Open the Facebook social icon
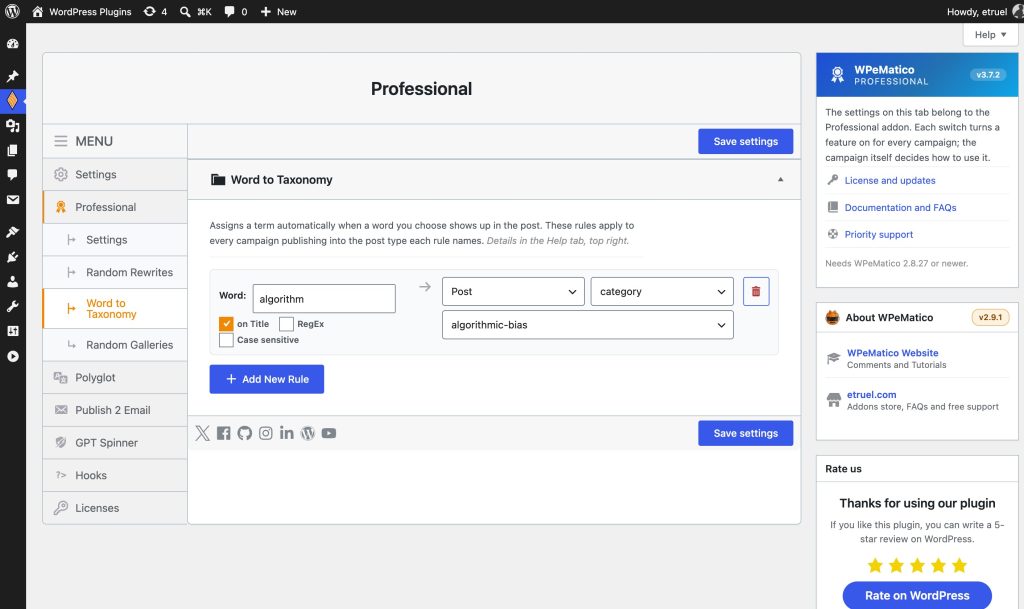 [223, 433]
